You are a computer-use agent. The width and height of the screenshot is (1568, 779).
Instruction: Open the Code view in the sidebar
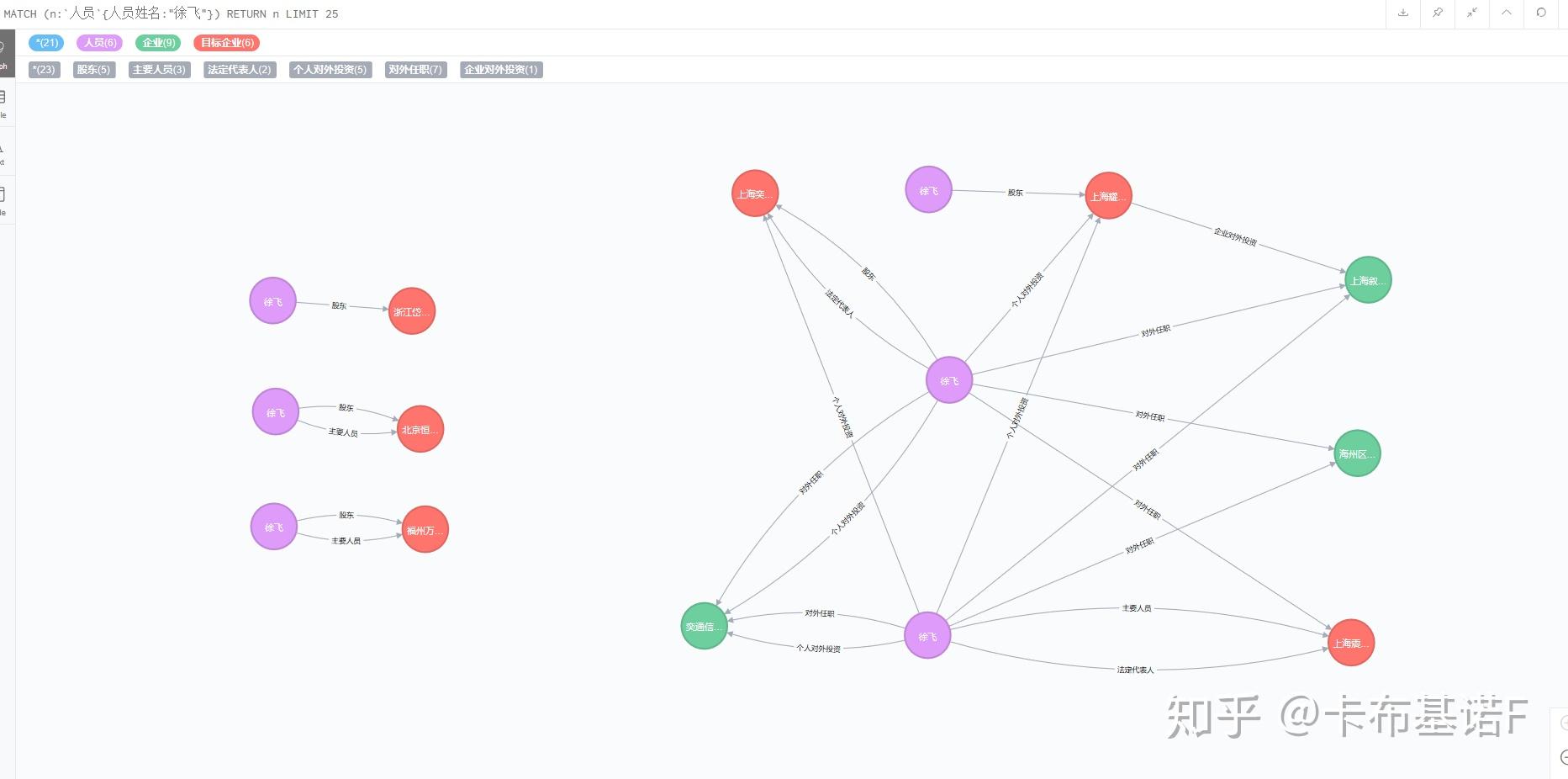4,200
